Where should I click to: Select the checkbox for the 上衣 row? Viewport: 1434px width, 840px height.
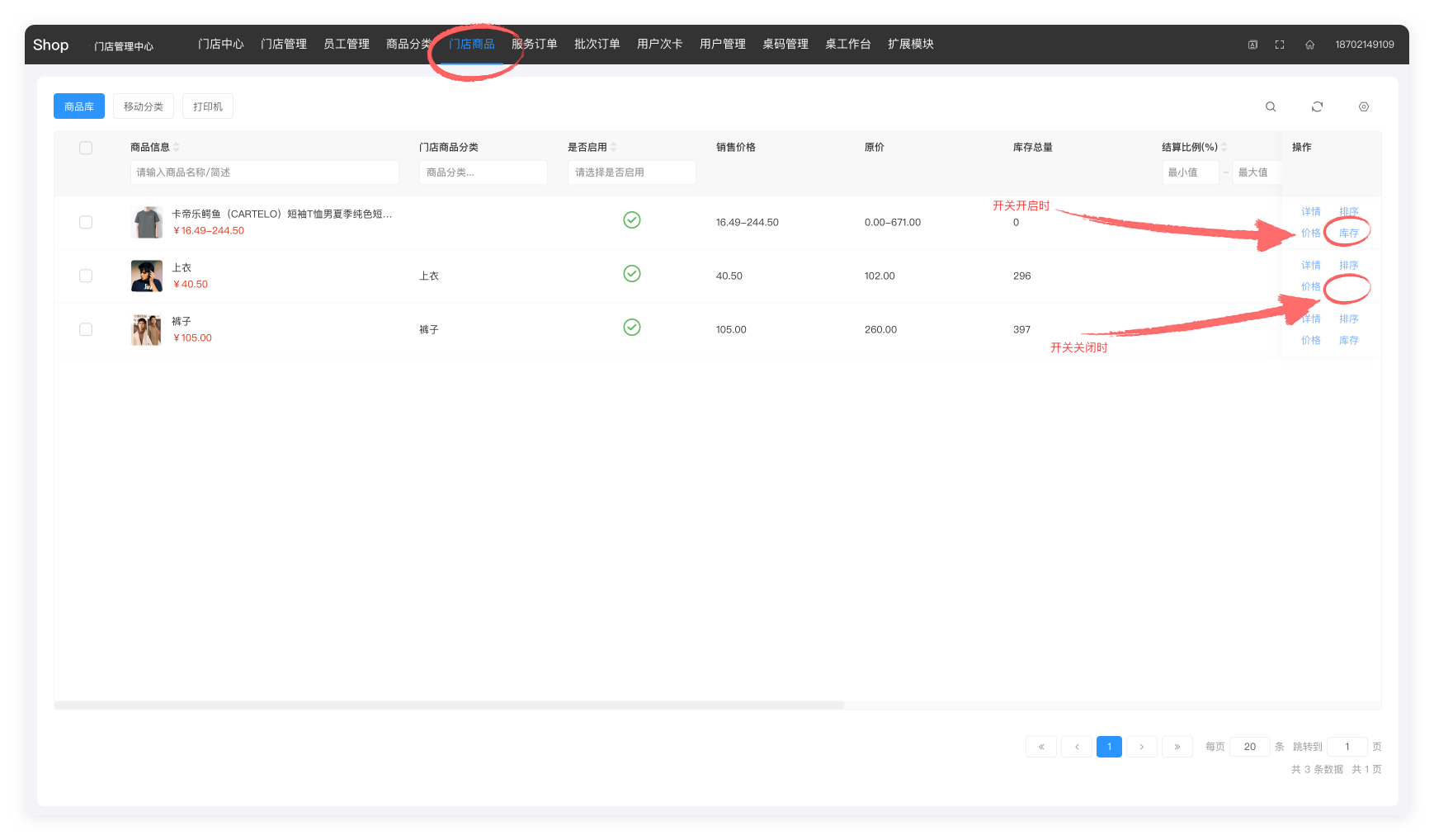click(86, 276)
